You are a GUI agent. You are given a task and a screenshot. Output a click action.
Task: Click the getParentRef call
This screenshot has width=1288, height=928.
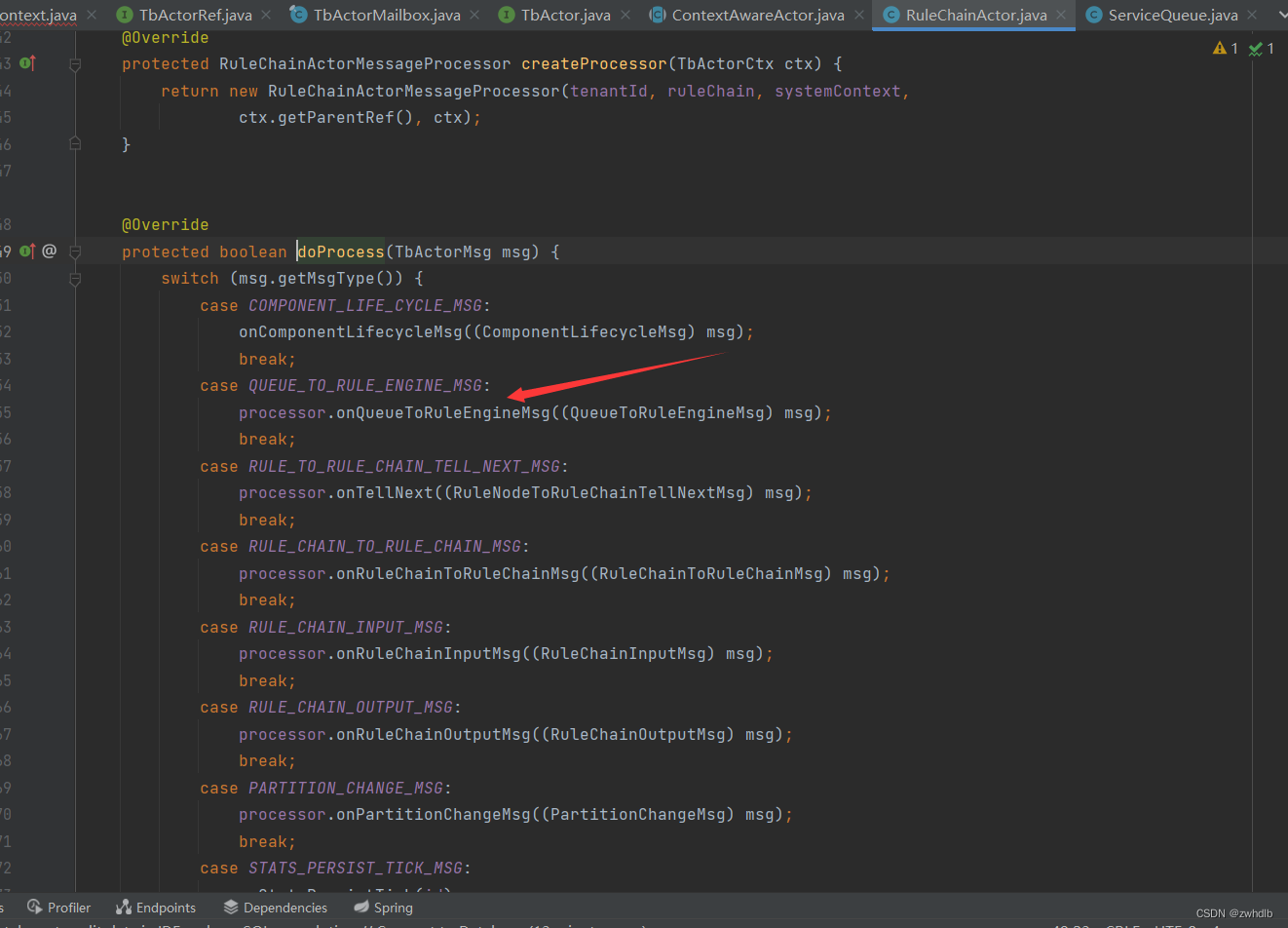tap(336, 118)
